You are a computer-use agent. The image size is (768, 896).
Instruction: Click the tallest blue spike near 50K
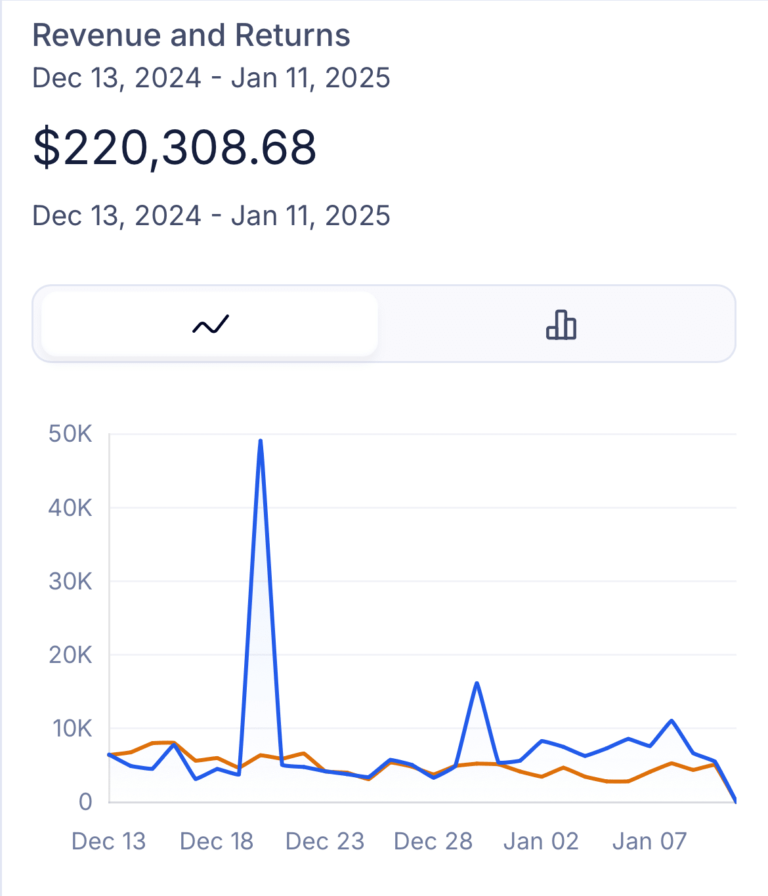click(x=260, y=442)
